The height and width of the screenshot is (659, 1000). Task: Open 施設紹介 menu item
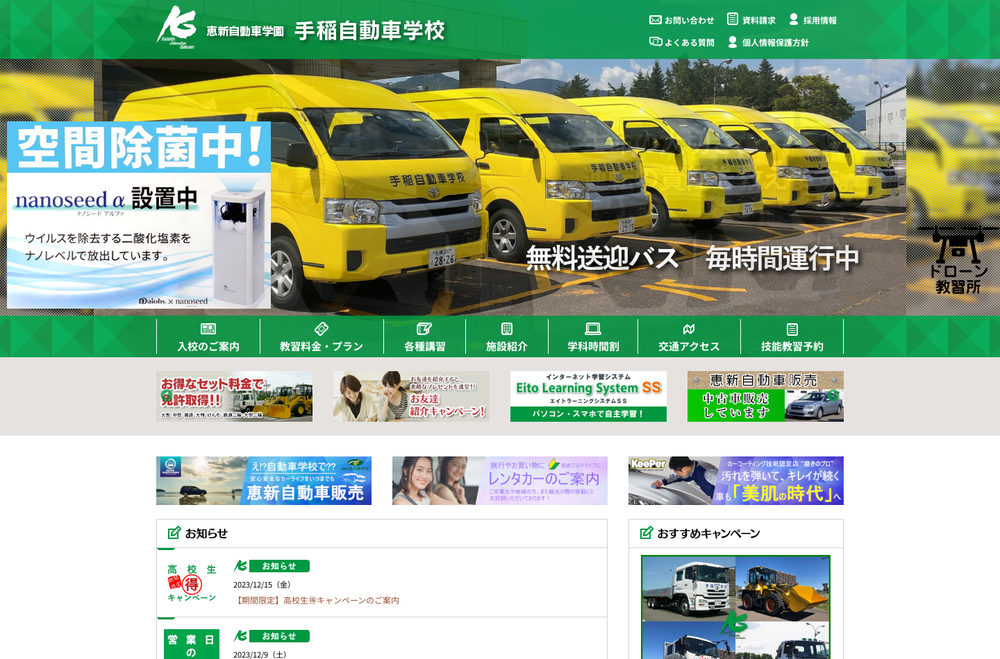tap(507, 336)
